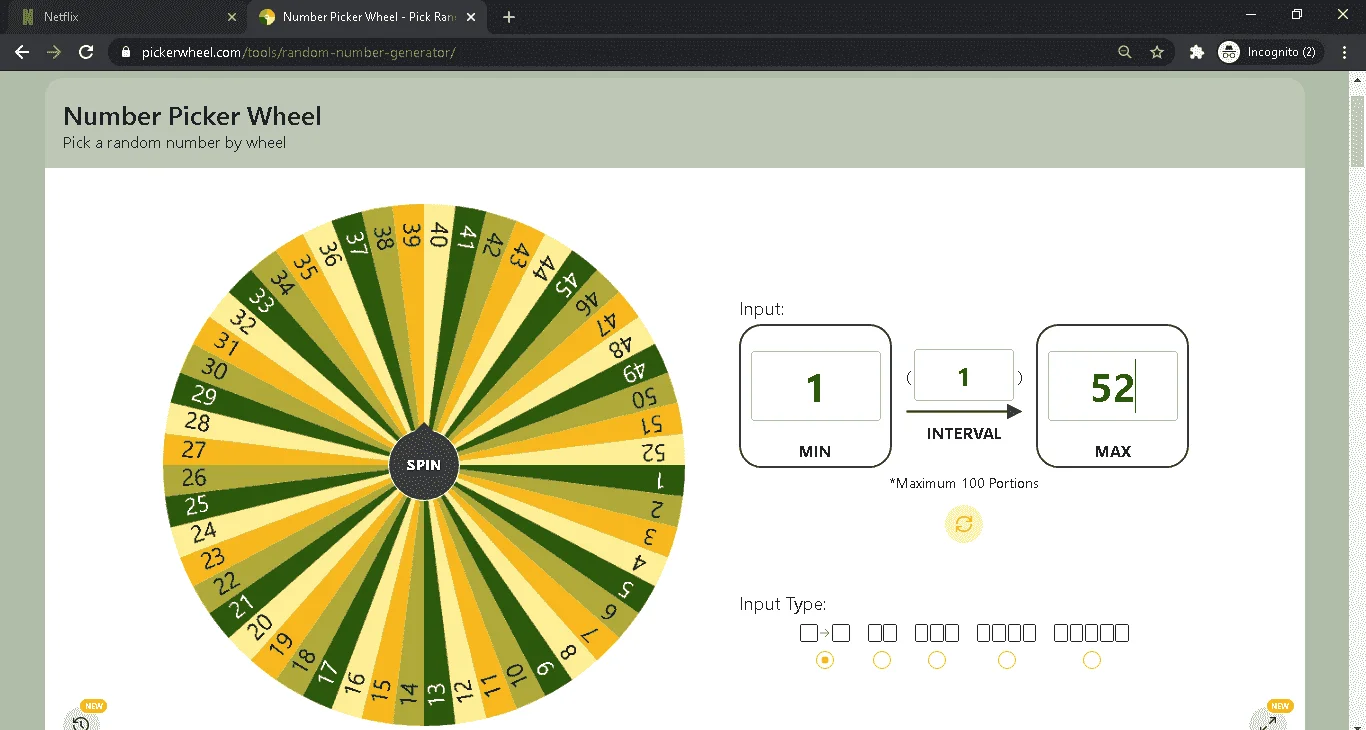Open the history icon at bottom left

pyautogui.click(x=81, y=722)
